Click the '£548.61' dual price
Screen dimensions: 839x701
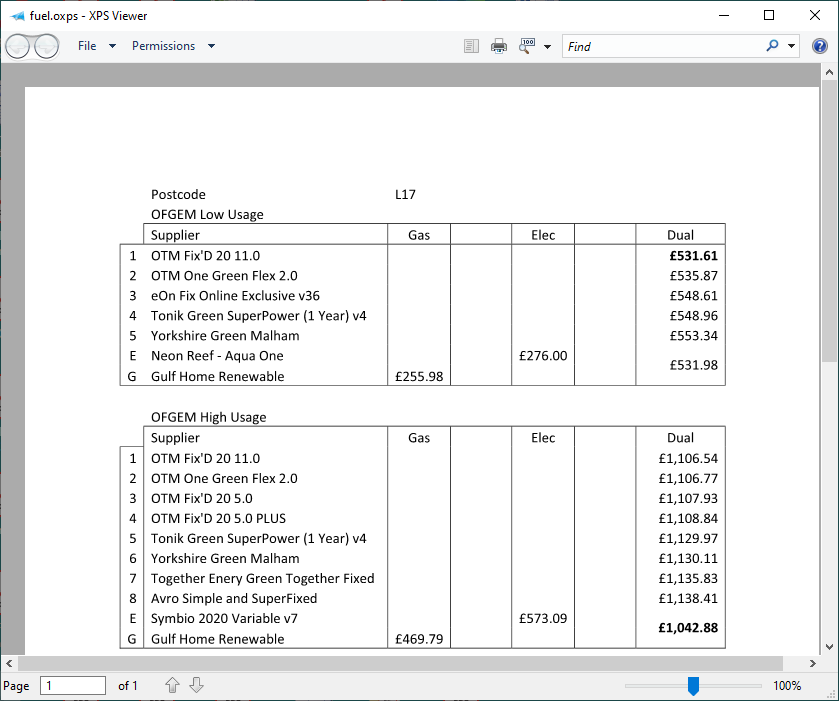tap(693, 296)
